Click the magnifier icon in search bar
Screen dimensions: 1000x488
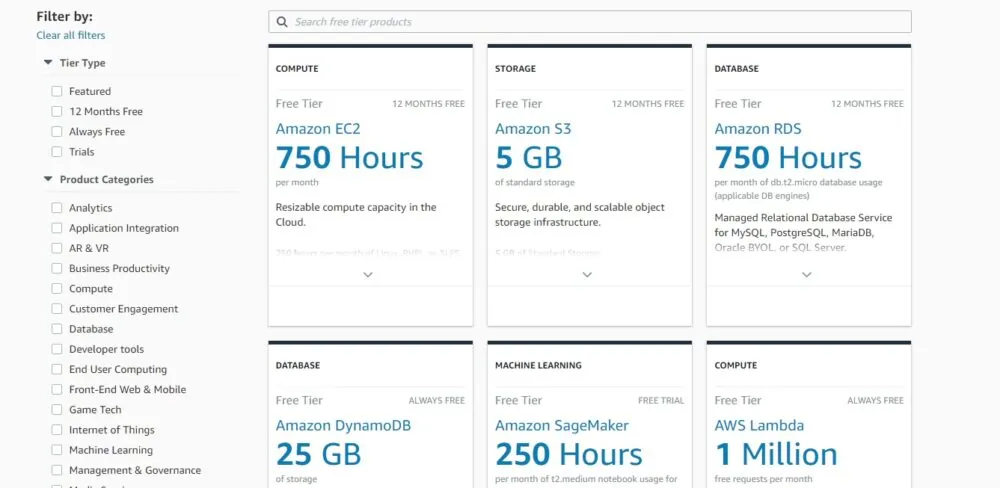(282, 22)
